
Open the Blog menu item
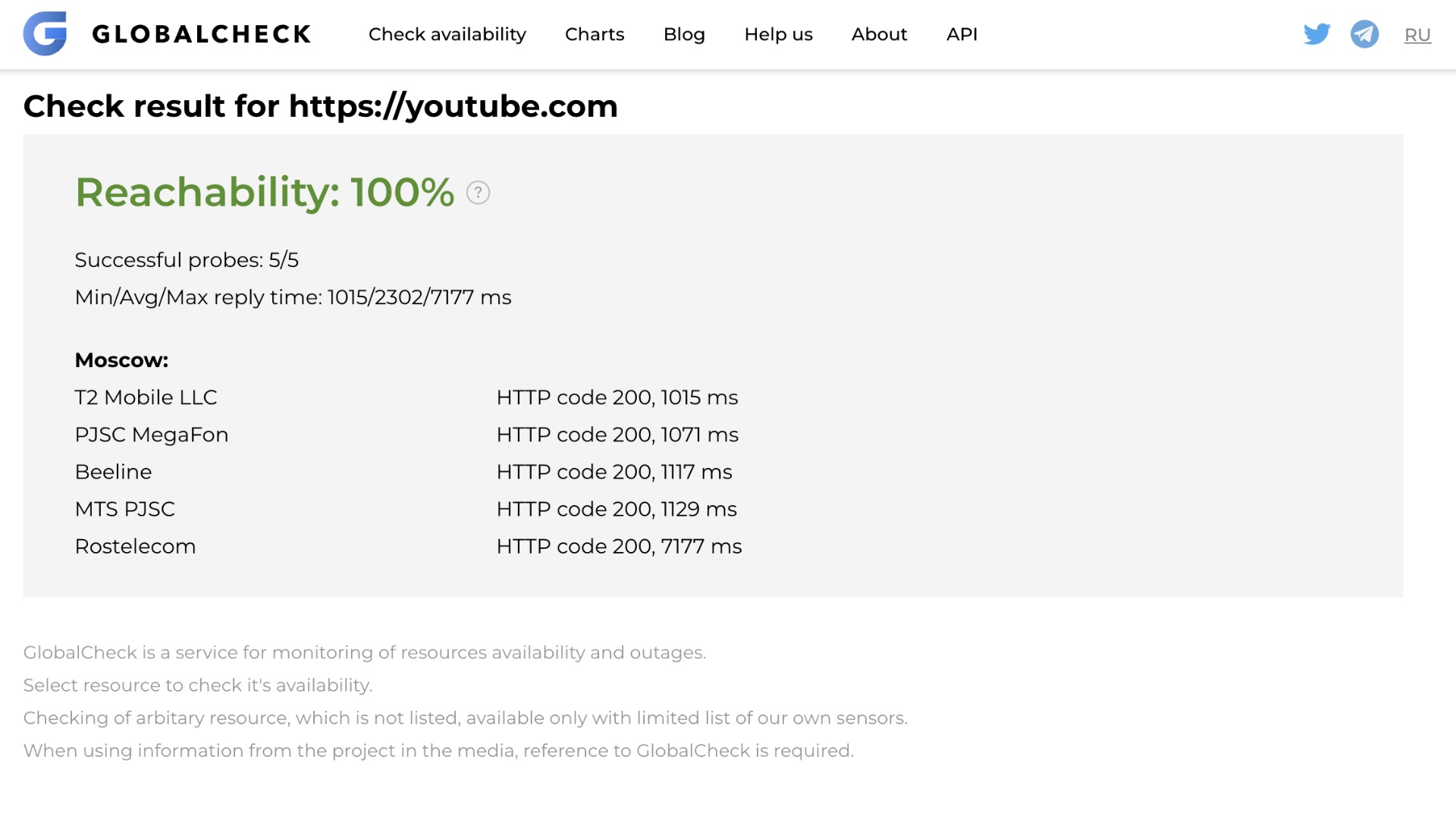pyautogui.click(x=684, y=34)
